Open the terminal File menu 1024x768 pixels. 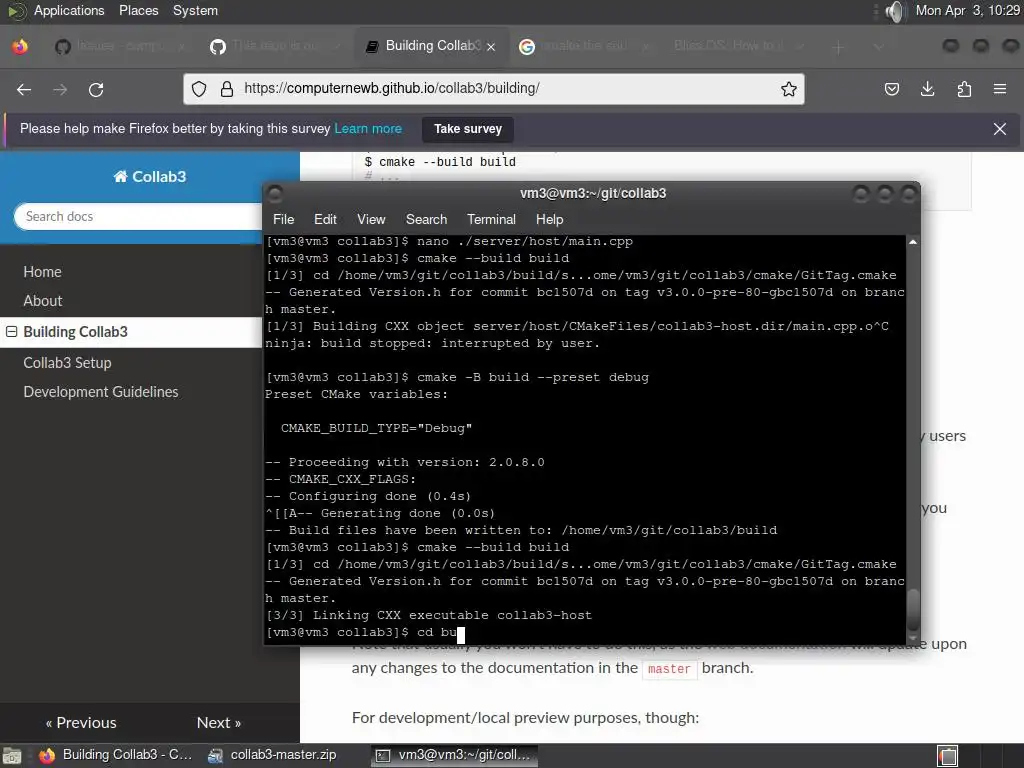(283, 219)
